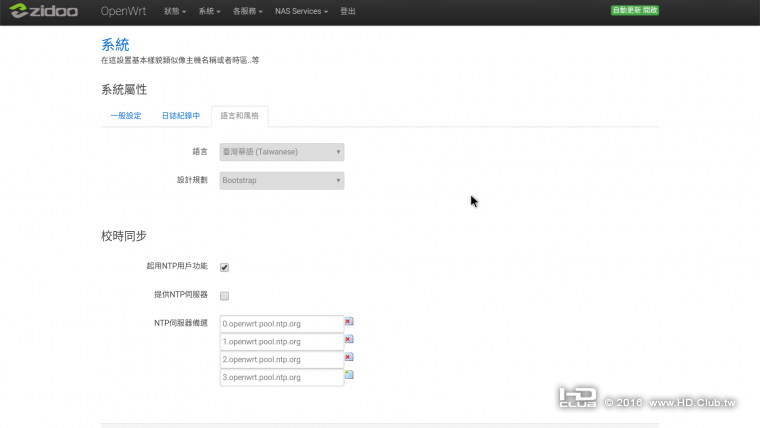Open the 語言 dropdown showing Taiwanese
Screen dimensions: 760x428
(x=282, y=152)
